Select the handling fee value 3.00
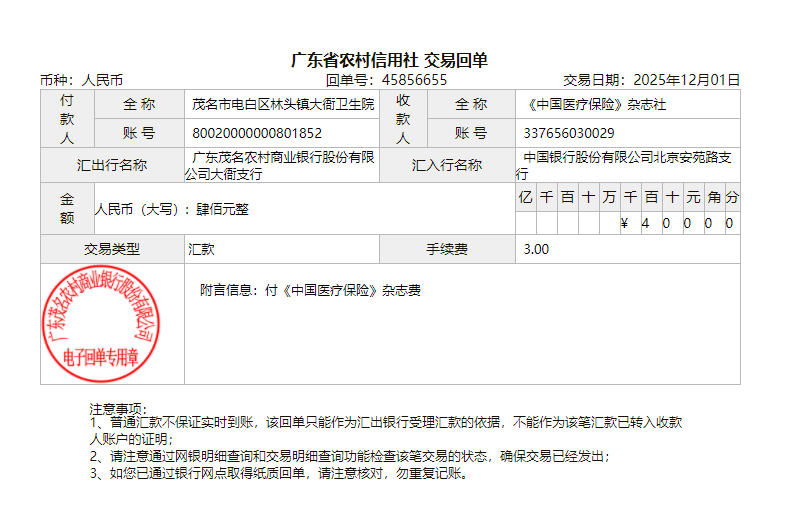 click(536, 249)
